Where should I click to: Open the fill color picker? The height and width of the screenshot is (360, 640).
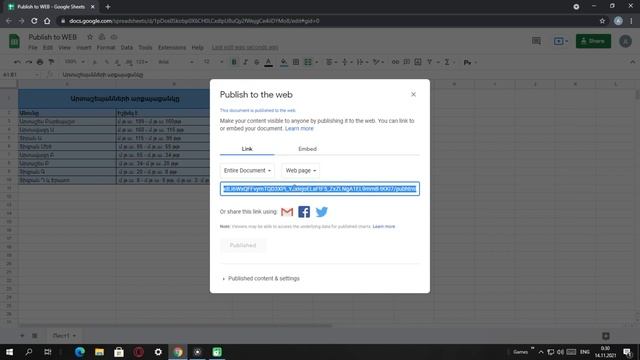[284, 62]
